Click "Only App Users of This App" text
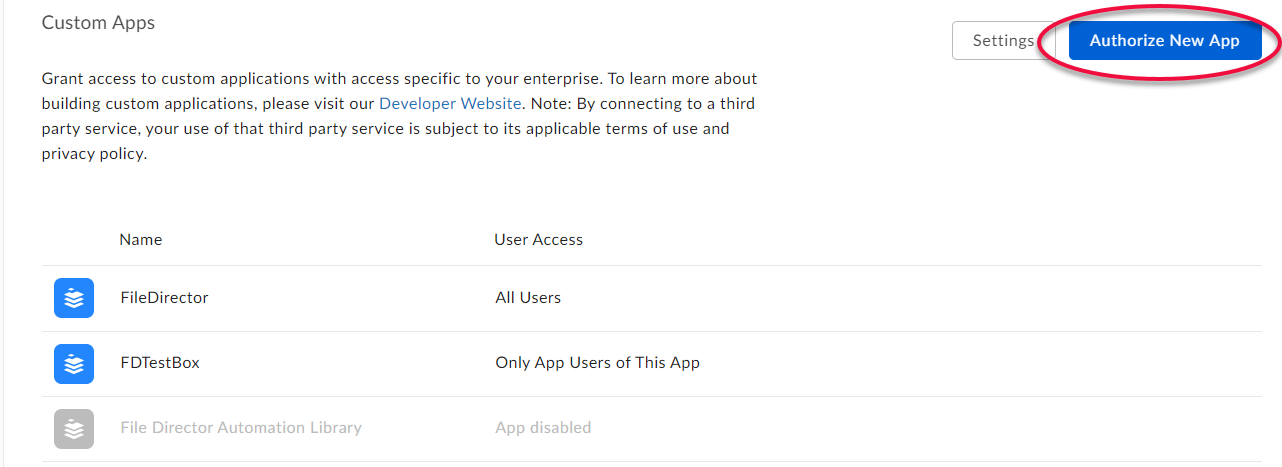The height and width of the screenshot is (467, 1282). coord(597,363)
